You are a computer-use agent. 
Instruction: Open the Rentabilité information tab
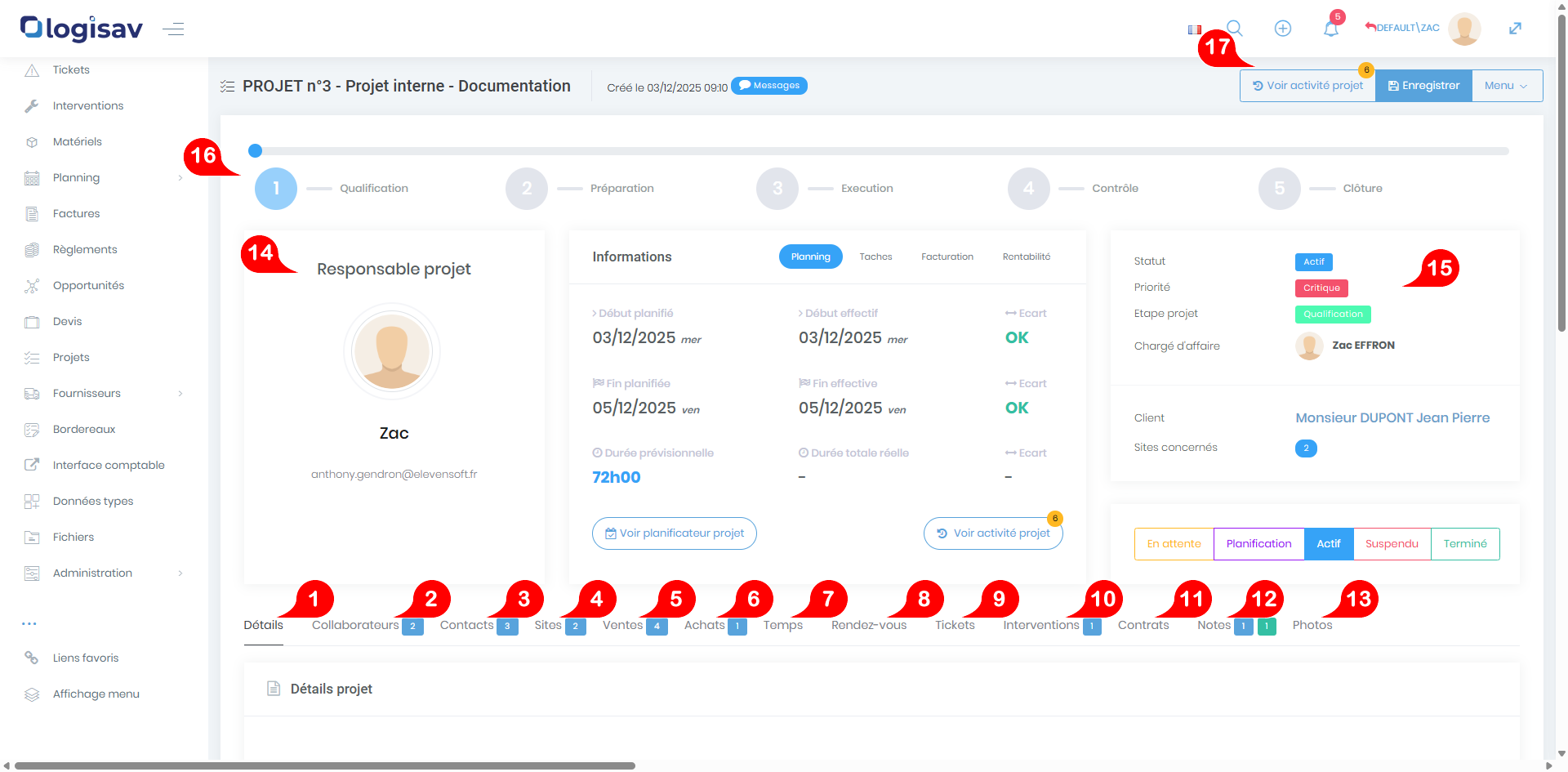pos(1026,257)
